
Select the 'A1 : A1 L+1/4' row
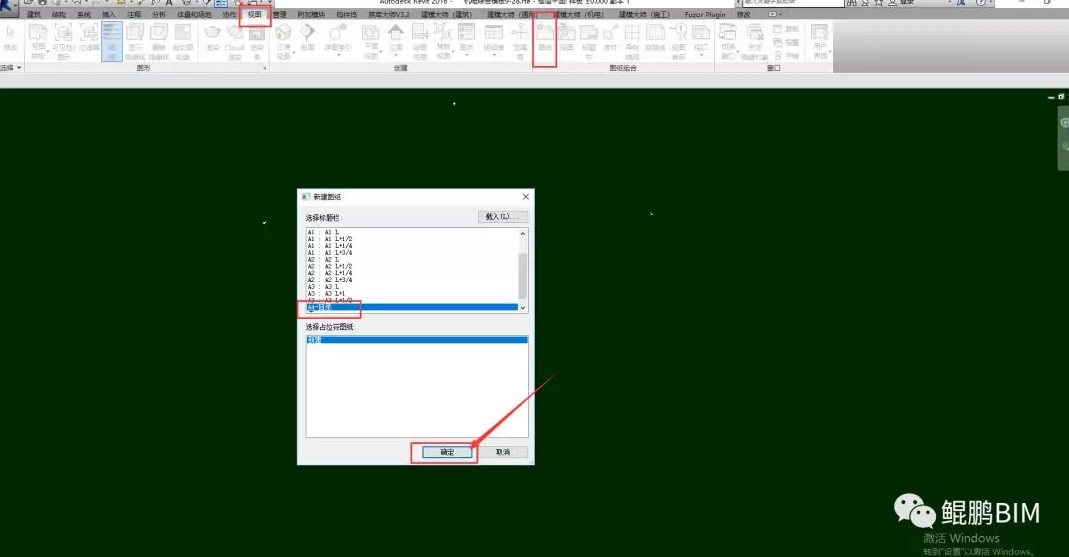[x=412, y=246]
